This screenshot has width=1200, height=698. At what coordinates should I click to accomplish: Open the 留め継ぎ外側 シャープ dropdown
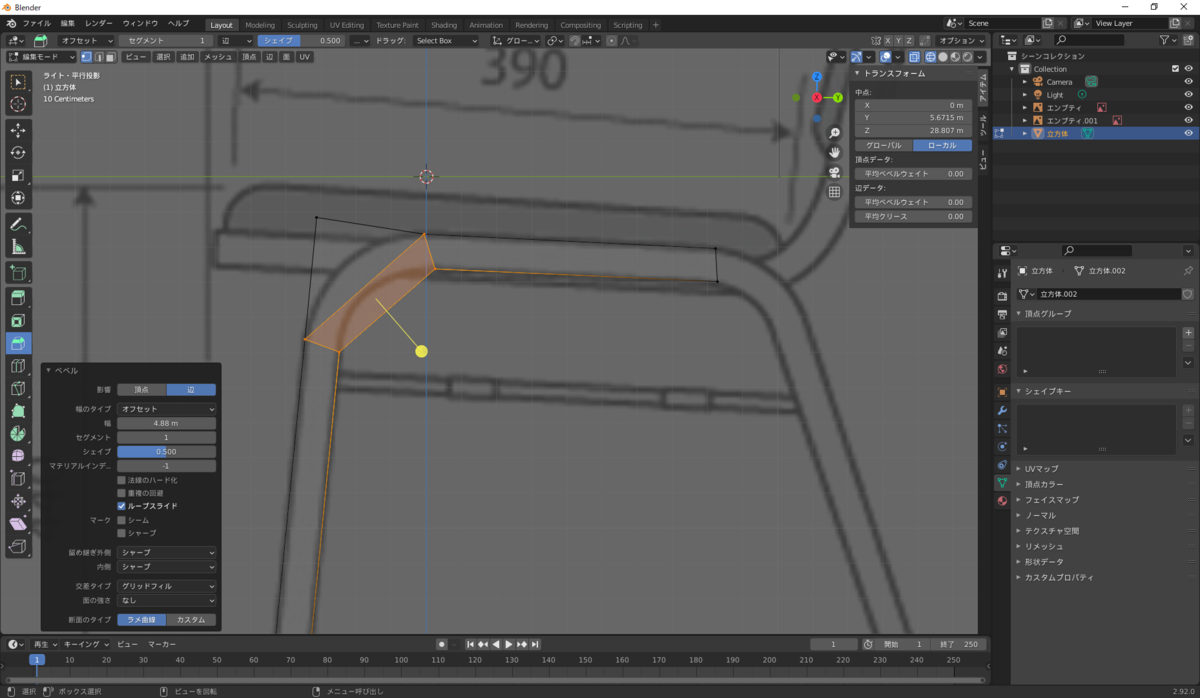166,552
